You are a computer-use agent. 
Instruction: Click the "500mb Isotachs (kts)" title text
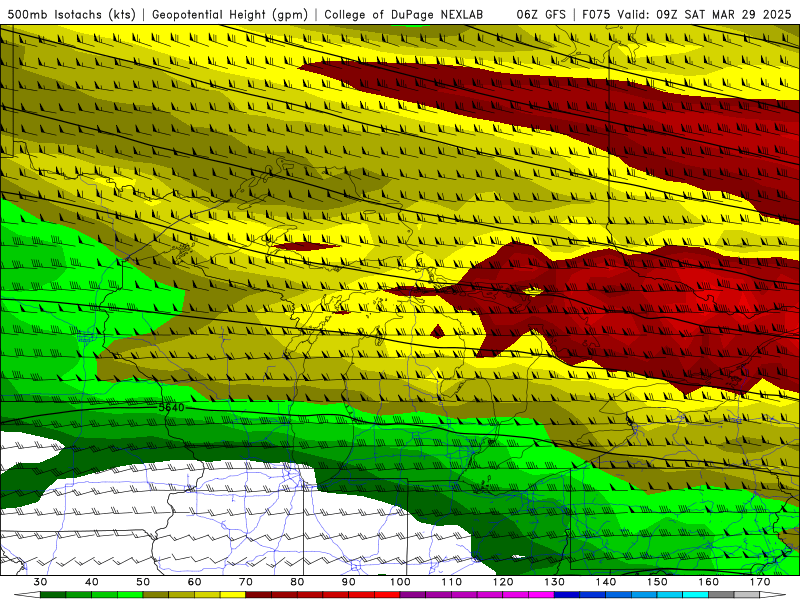coord(71,14)
